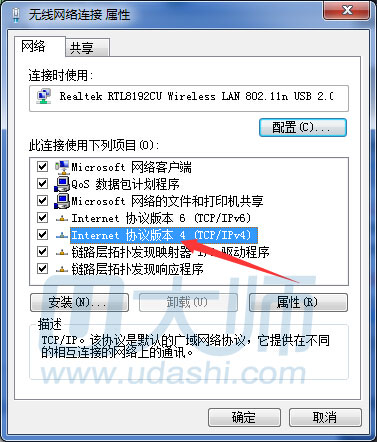The width and height of the screenshot is (377, 442).
Task: Disable the TCP/IPv6 protocol checkbox
Action: (x=42, y=218)
